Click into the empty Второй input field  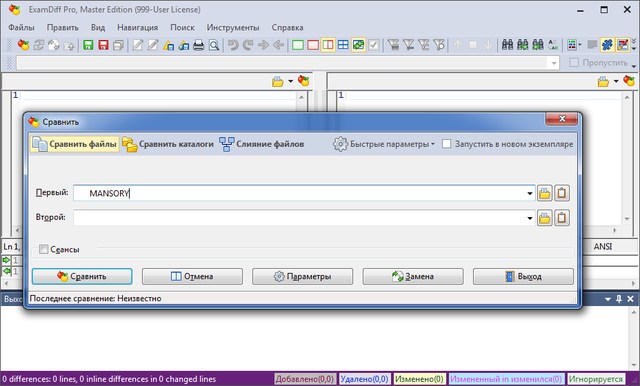304,218
